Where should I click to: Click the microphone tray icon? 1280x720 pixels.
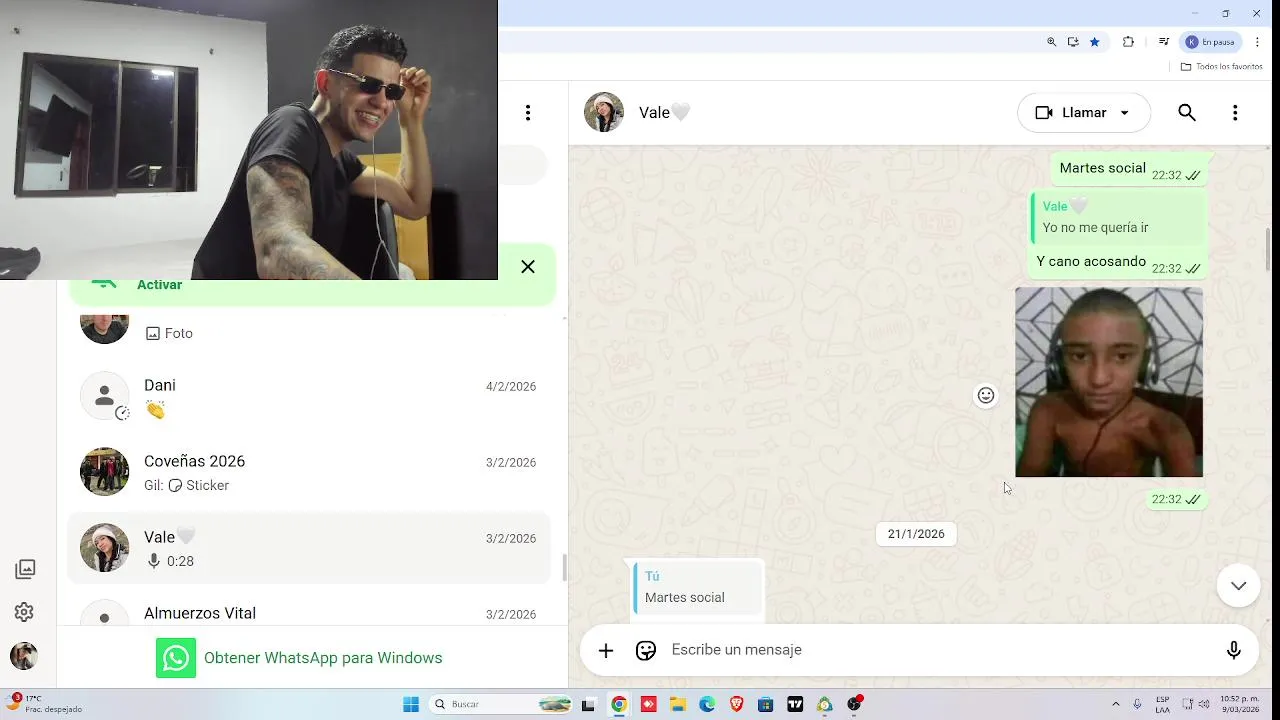[1139, 704]
